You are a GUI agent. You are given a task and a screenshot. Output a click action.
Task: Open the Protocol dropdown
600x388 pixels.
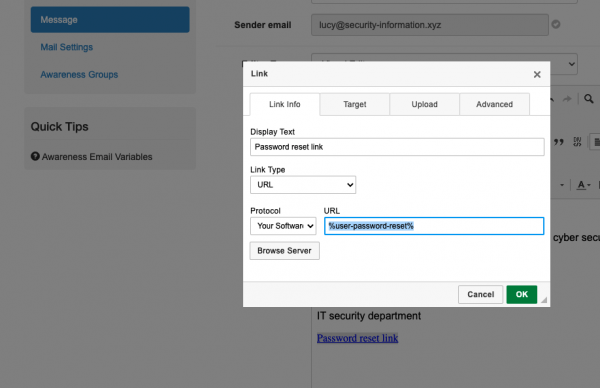283,226
